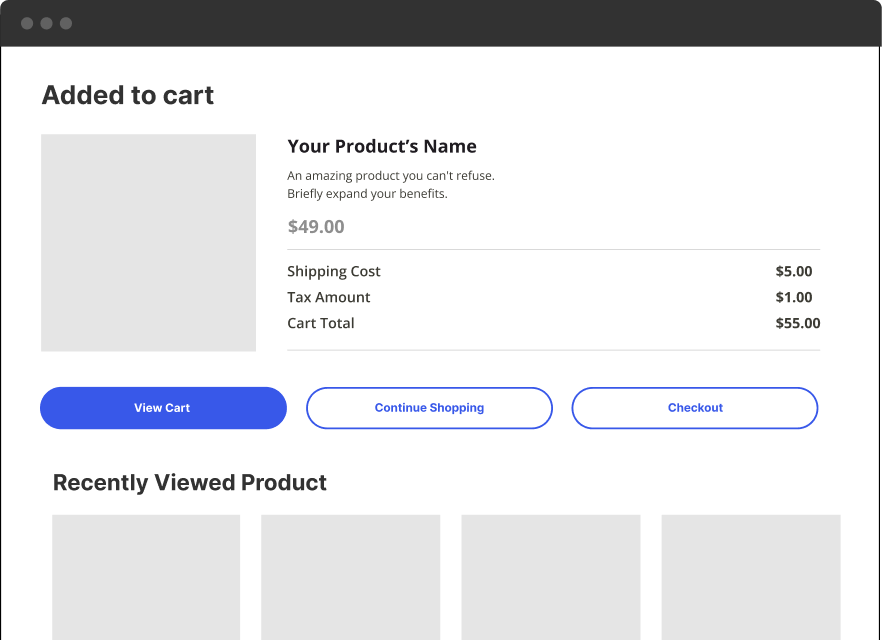
Task: Open second recently viewed product thumbnail
Action: click(x=350, y=577)
